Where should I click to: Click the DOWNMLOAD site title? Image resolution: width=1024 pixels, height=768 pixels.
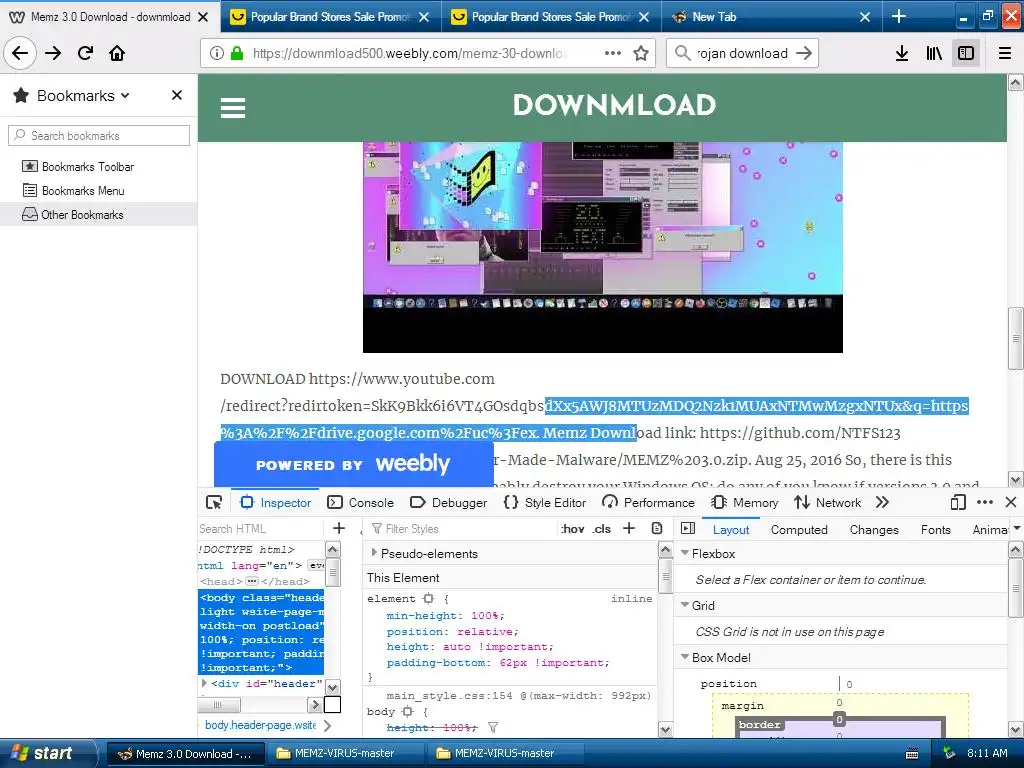[x=614, y=105]
